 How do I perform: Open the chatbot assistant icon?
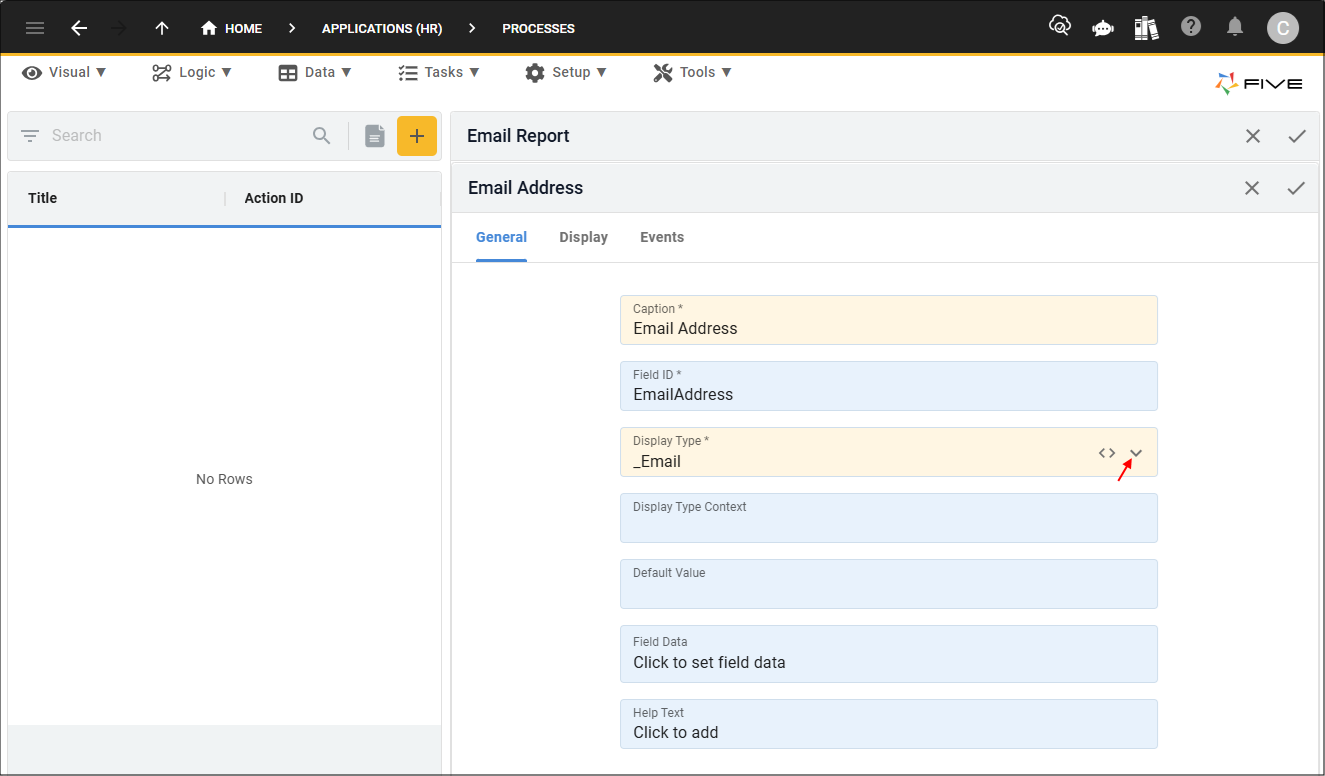[x=1103, y=28]
